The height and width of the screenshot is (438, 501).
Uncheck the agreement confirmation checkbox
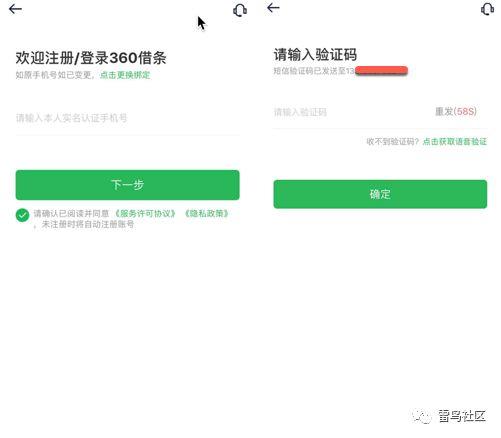(22, 215)
